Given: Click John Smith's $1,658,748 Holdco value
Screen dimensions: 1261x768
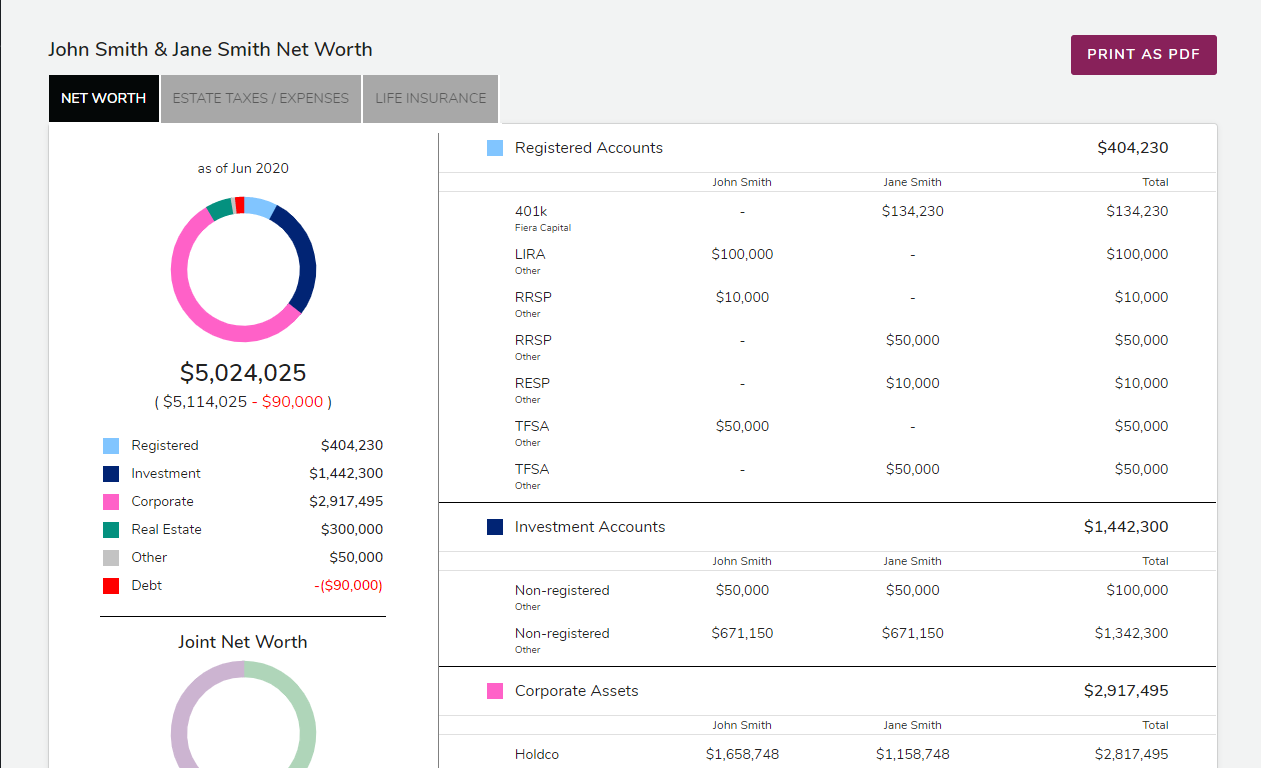Looking at the screenshot, I should click(x=742, y=754).
